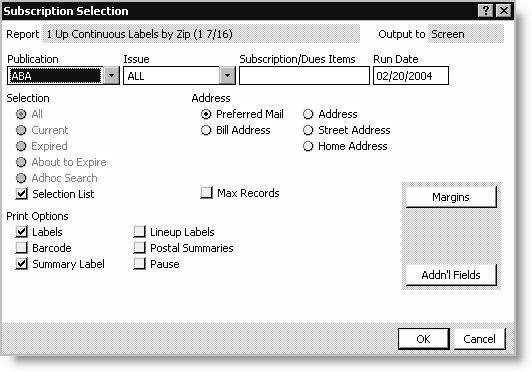The height and width of the screenshot is (372, 532).
Task: Choose the Home Address radio button
Action: (308, 146)
